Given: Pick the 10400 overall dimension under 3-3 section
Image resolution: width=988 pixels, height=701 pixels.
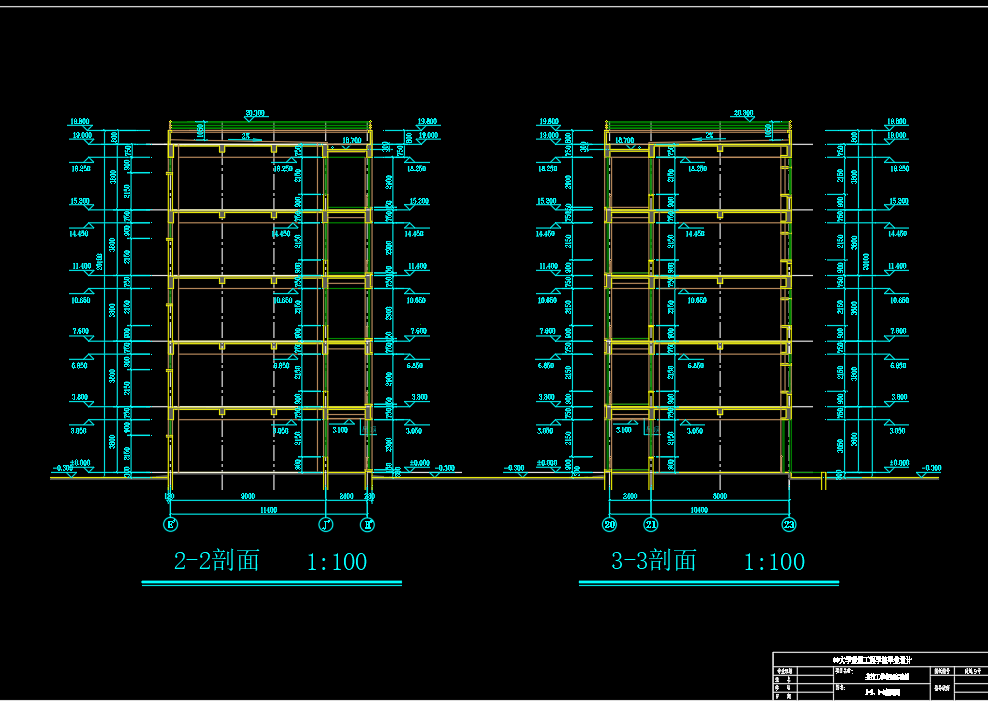Looking at the screenshot, I should tap(699, 510).
